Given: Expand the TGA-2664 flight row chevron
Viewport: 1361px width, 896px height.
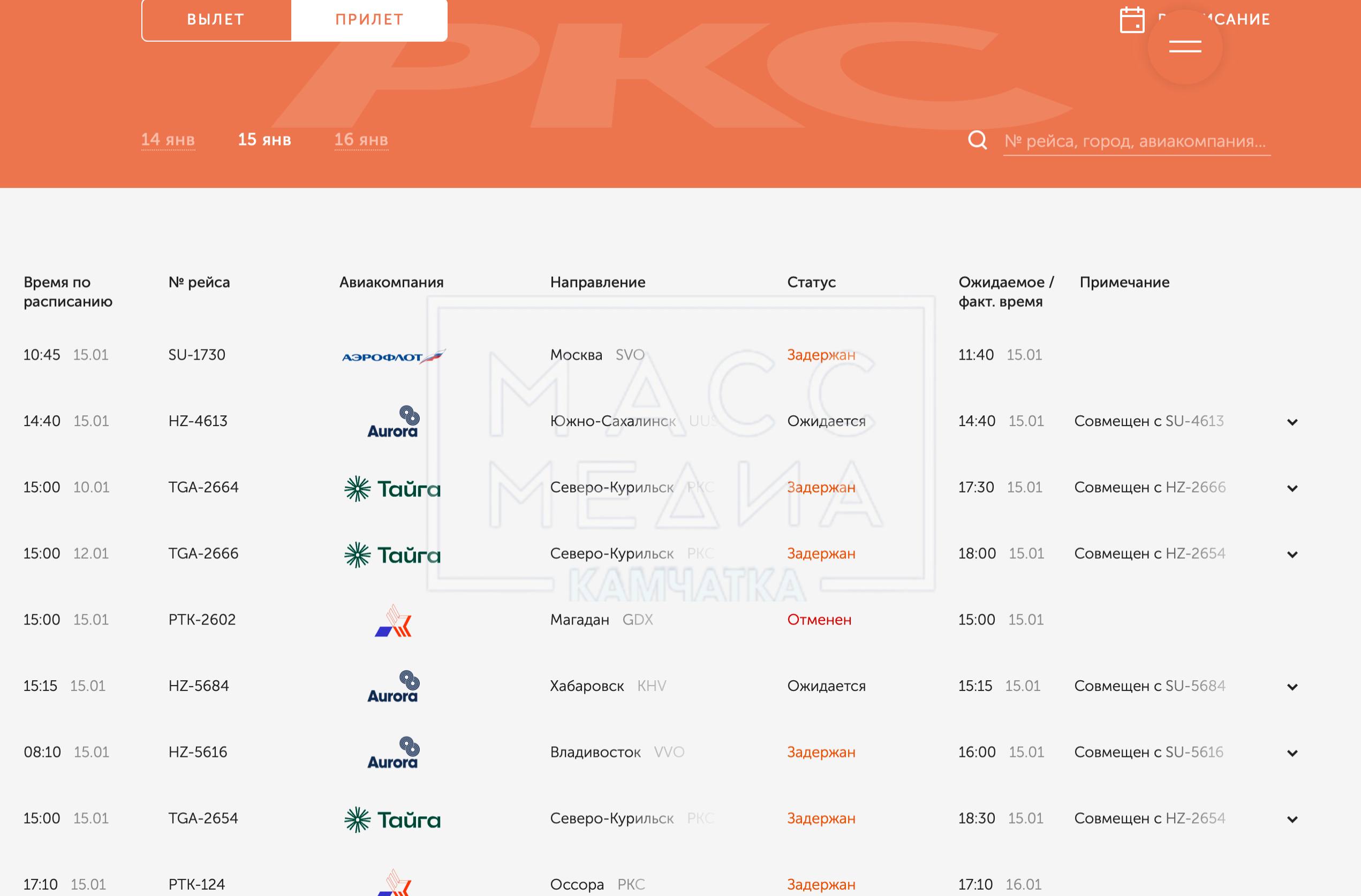Looking at the screenshot, I should click(x=1292, y=488).
